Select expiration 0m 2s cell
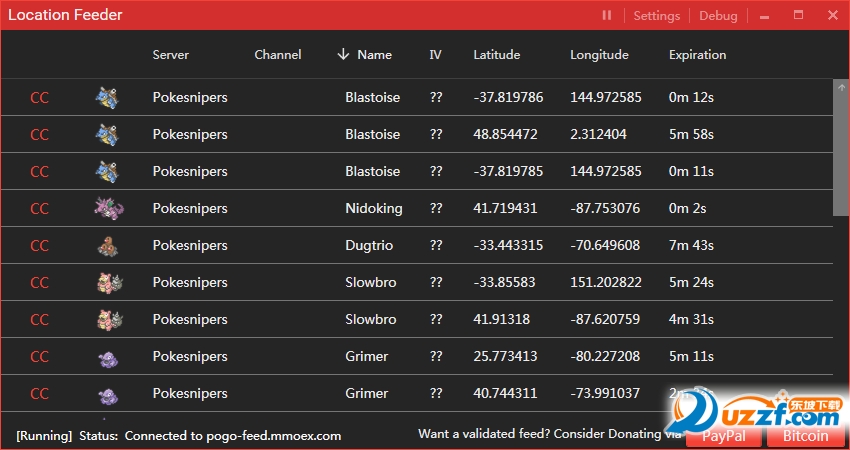This screenshot has width=850, height=450. click(687, 208)
